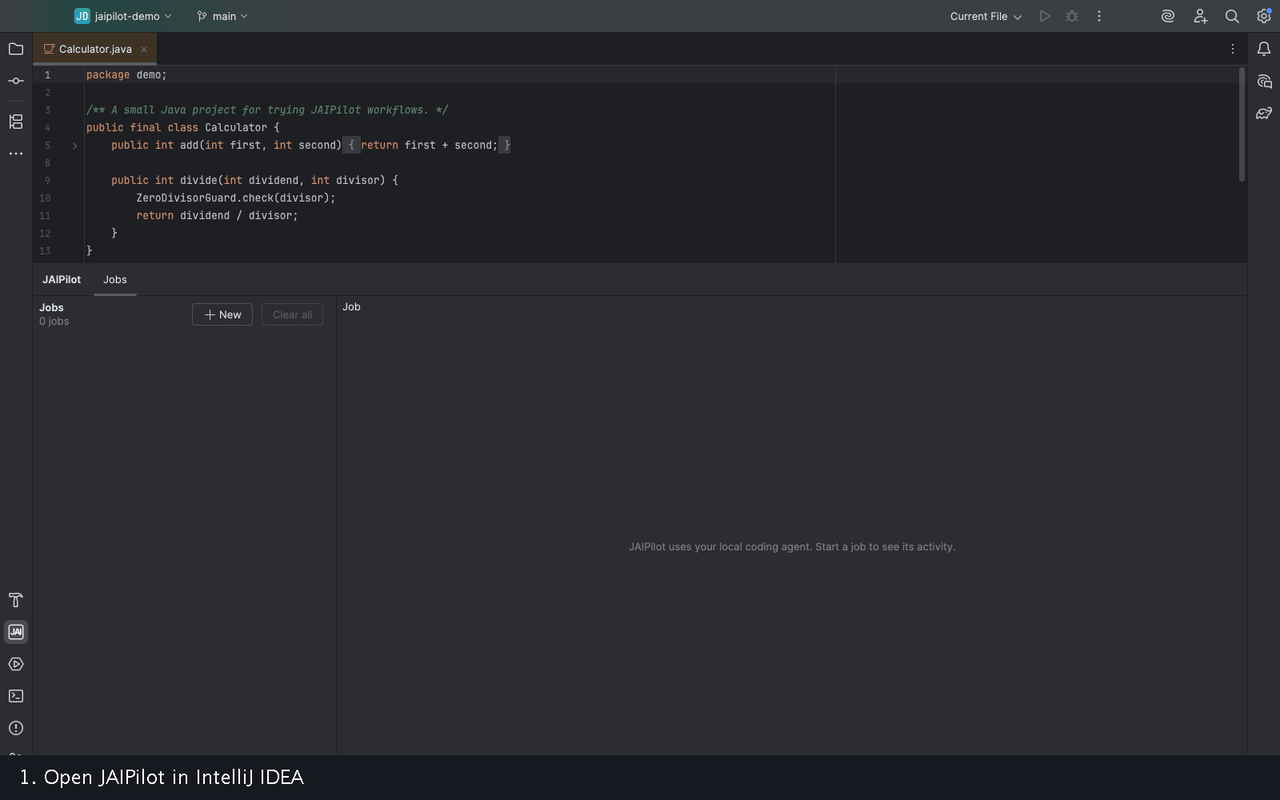This screenshot has height=800, width=1280.
Task: Debug the current file with bug icon
Action: [1072, 16]
